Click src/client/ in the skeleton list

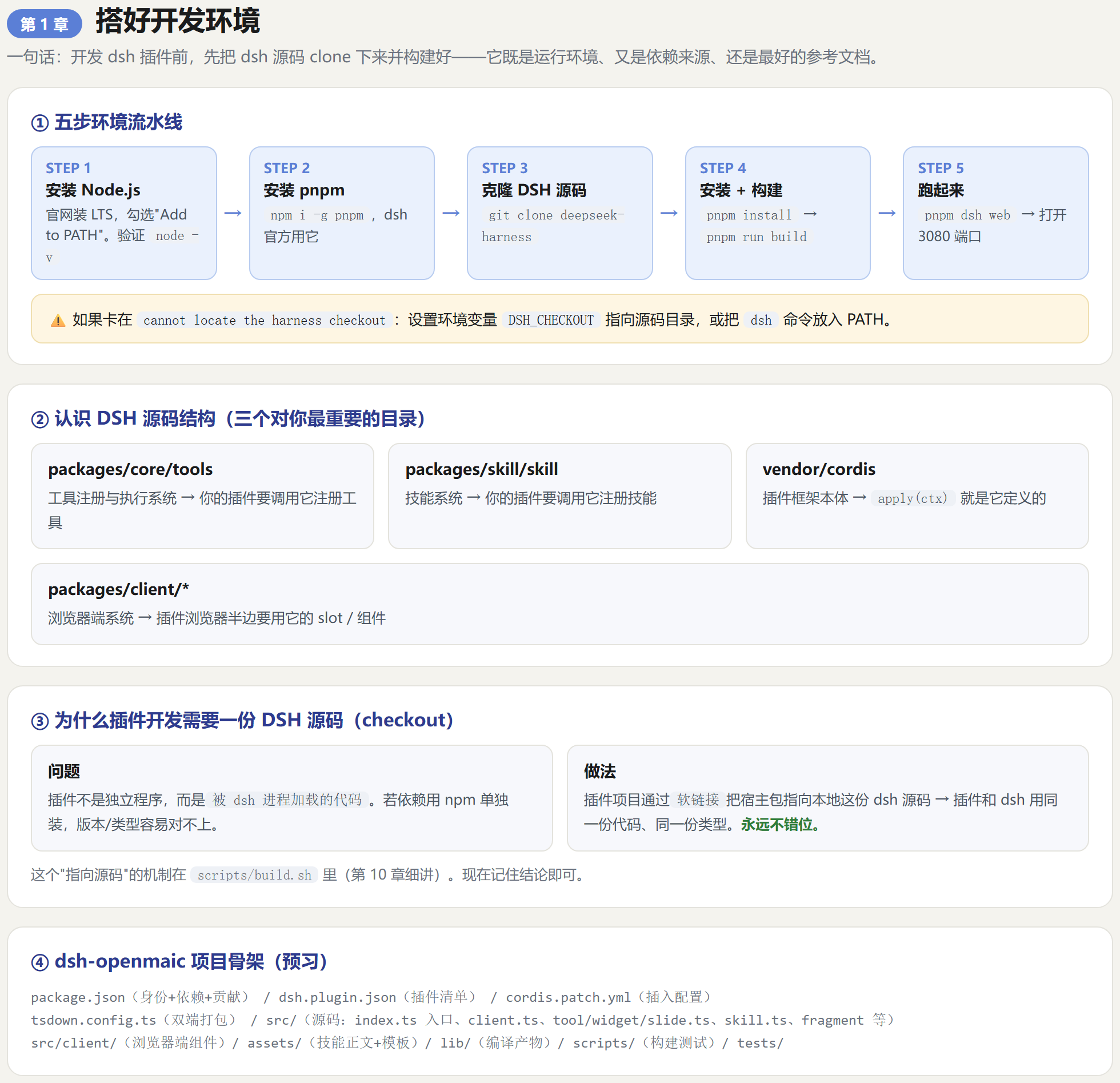click(x=74, y=1043)
